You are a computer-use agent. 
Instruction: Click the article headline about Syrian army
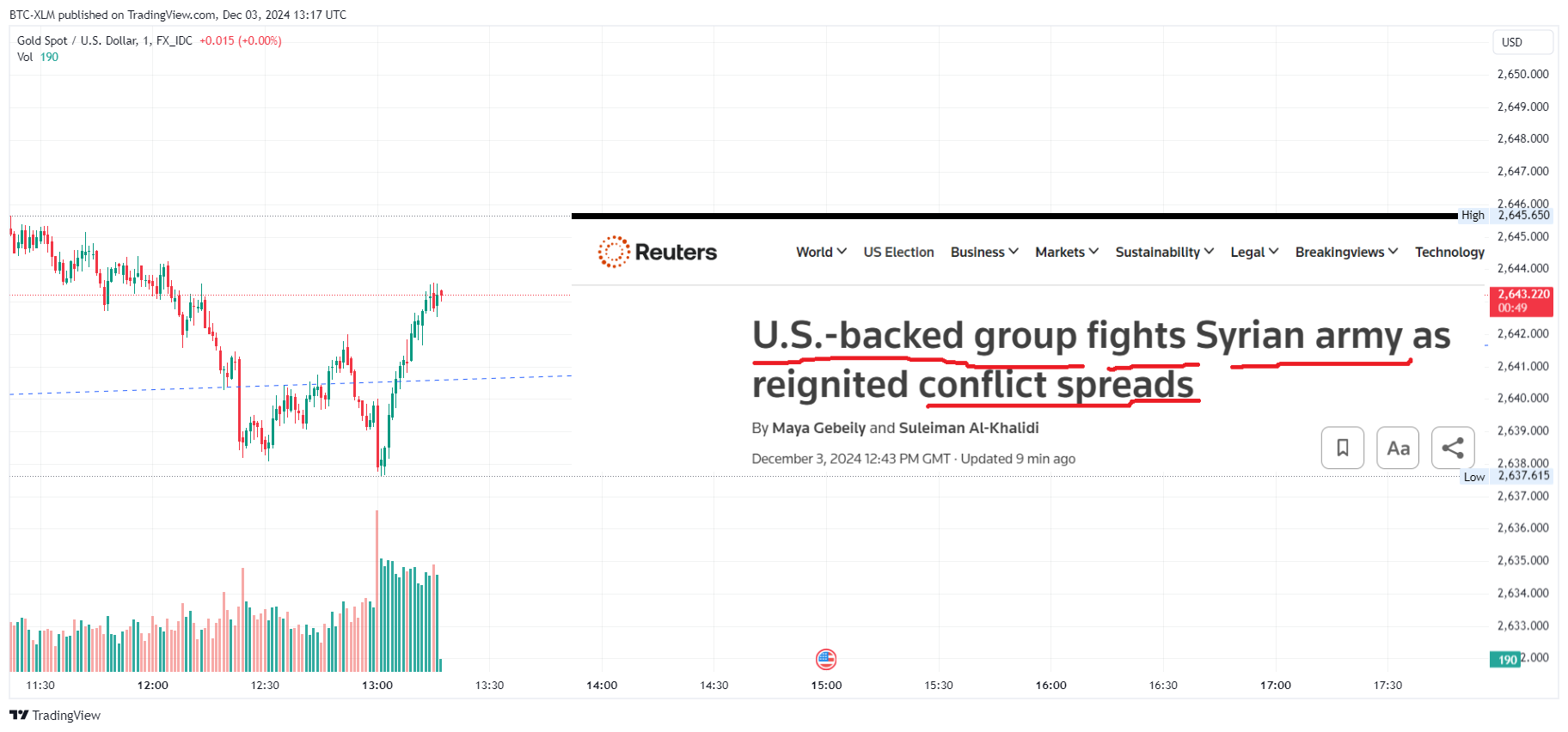(1101, 359)
